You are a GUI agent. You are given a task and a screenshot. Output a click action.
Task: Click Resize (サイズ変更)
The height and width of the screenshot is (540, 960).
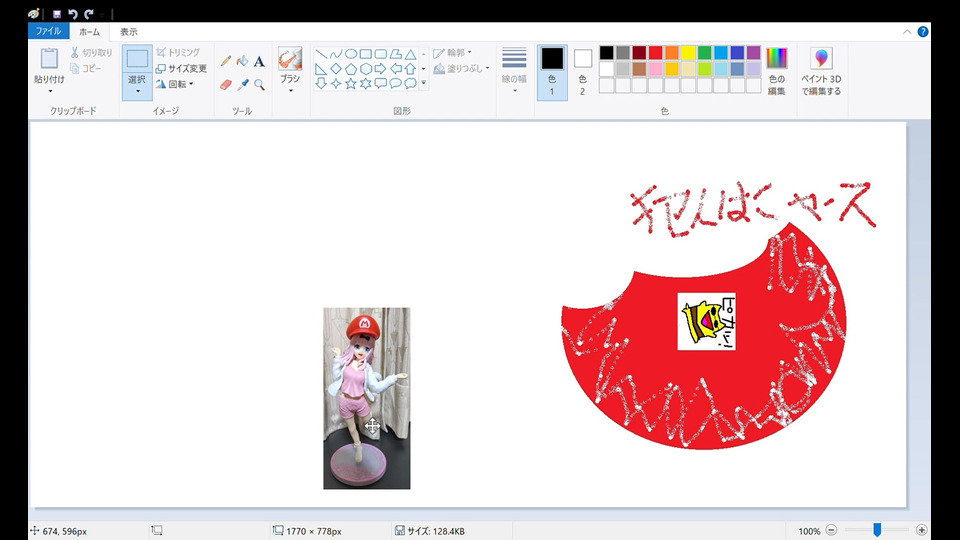pyautogui.click(x=181, y=69)
